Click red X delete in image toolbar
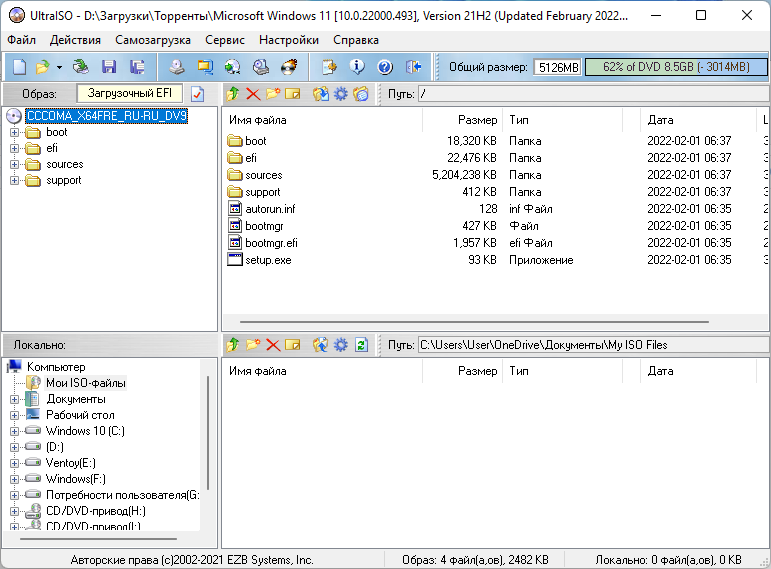This screenshot has width=771, height=569. [253, 93]
